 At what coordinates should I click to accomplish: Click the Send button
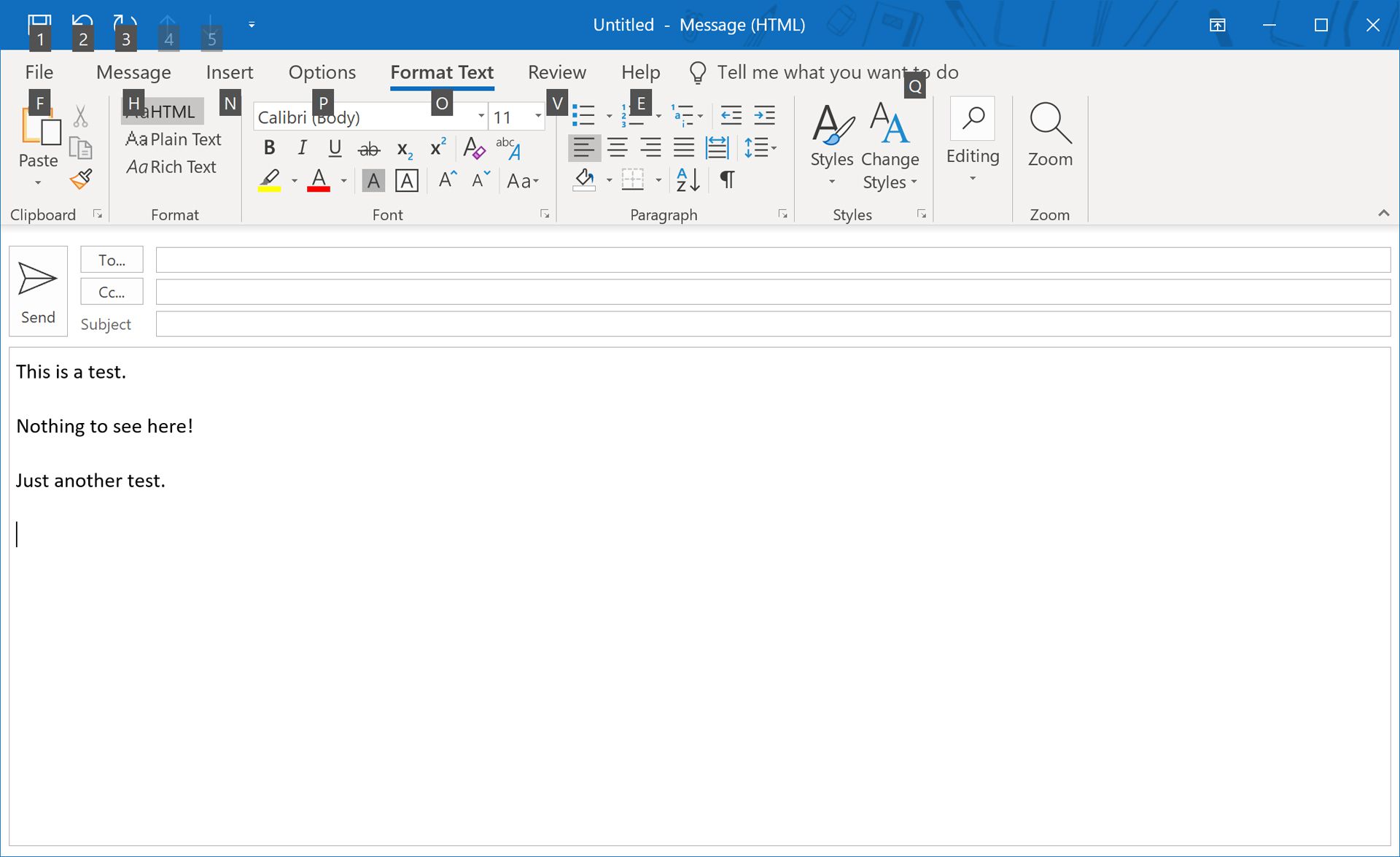point(39,289)
